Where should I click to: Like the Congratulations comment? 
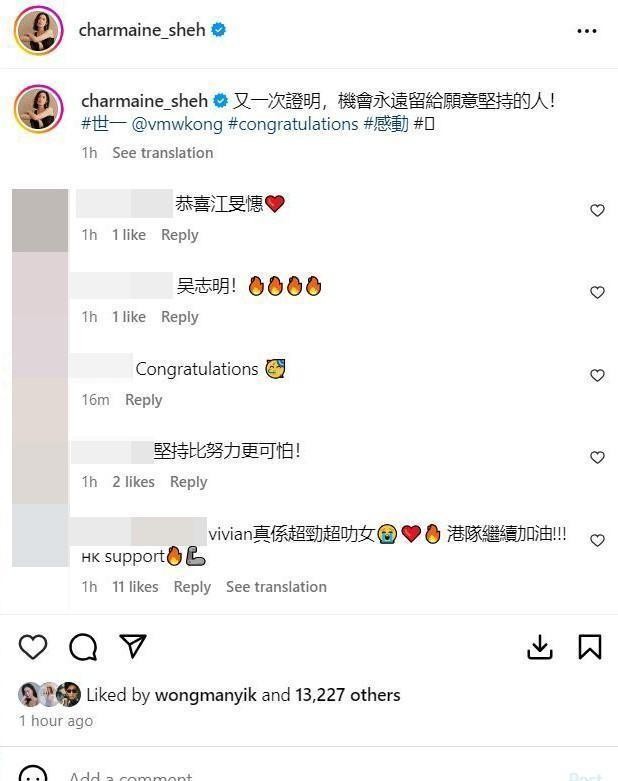tap(597, 375)
